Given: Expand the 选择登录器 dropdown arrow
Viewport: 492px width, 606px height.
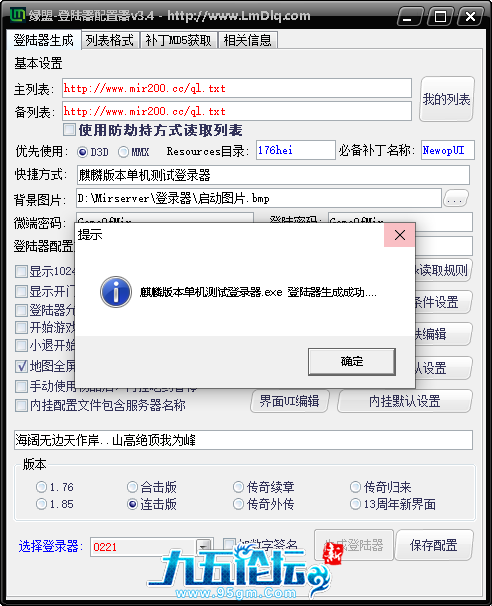Looking at the screenshot, I should 204,546.
